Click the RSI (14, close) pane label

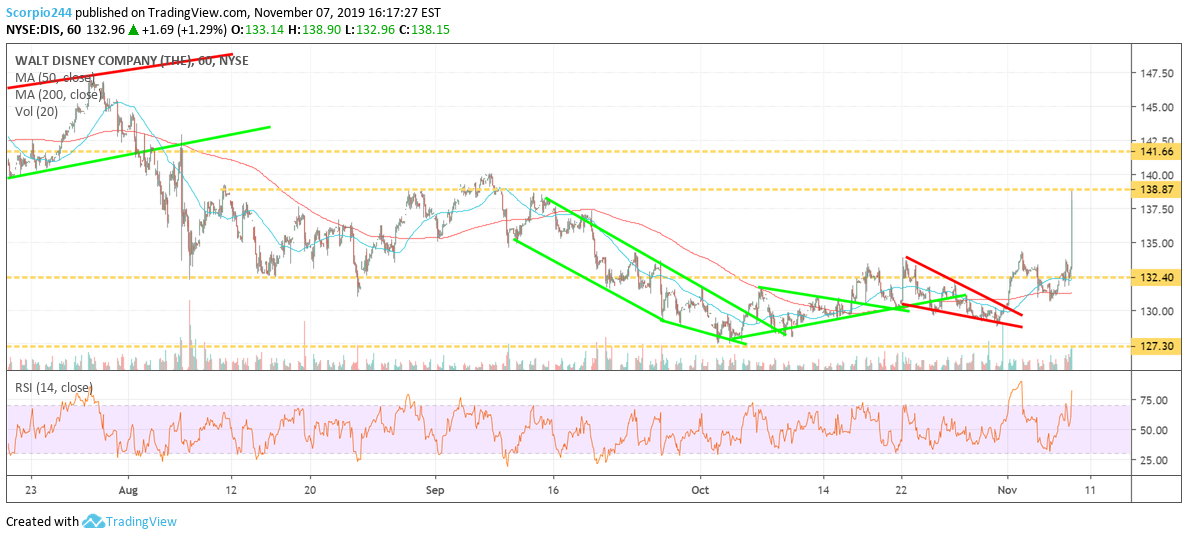pyautogui.click(x=52, y=389)
